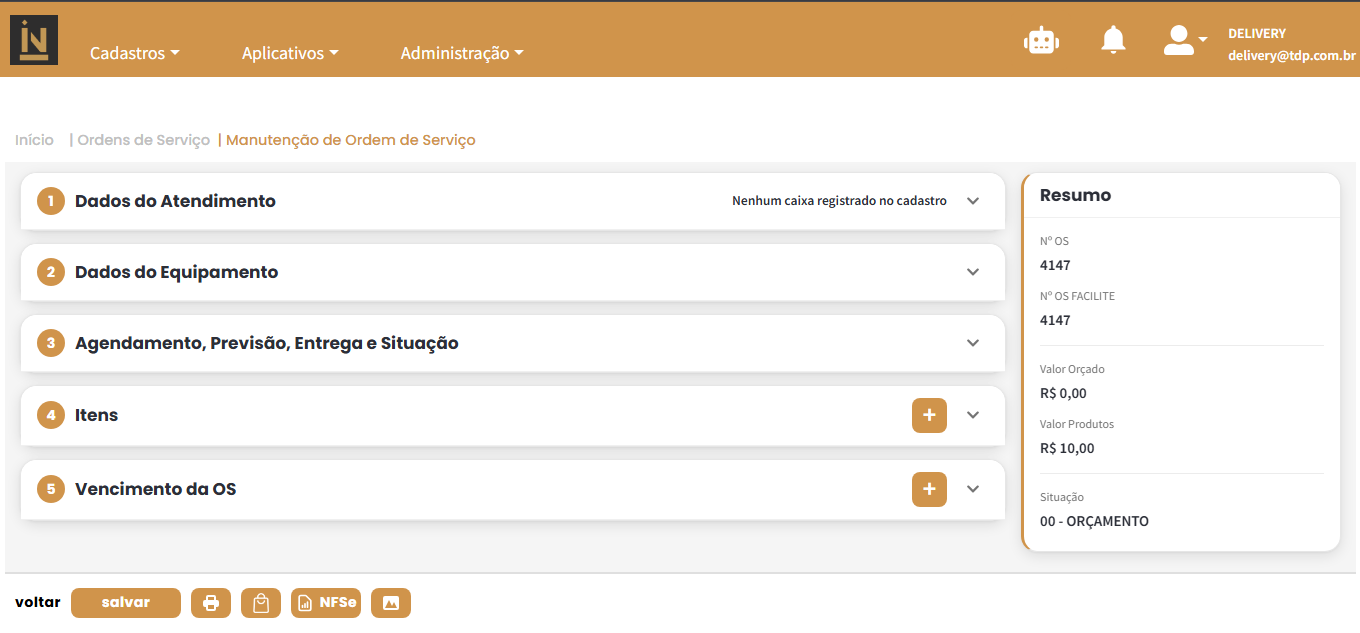Expand the Dados do Atendimento chevron
This screenshot has height=633, width=1360.
973,201
